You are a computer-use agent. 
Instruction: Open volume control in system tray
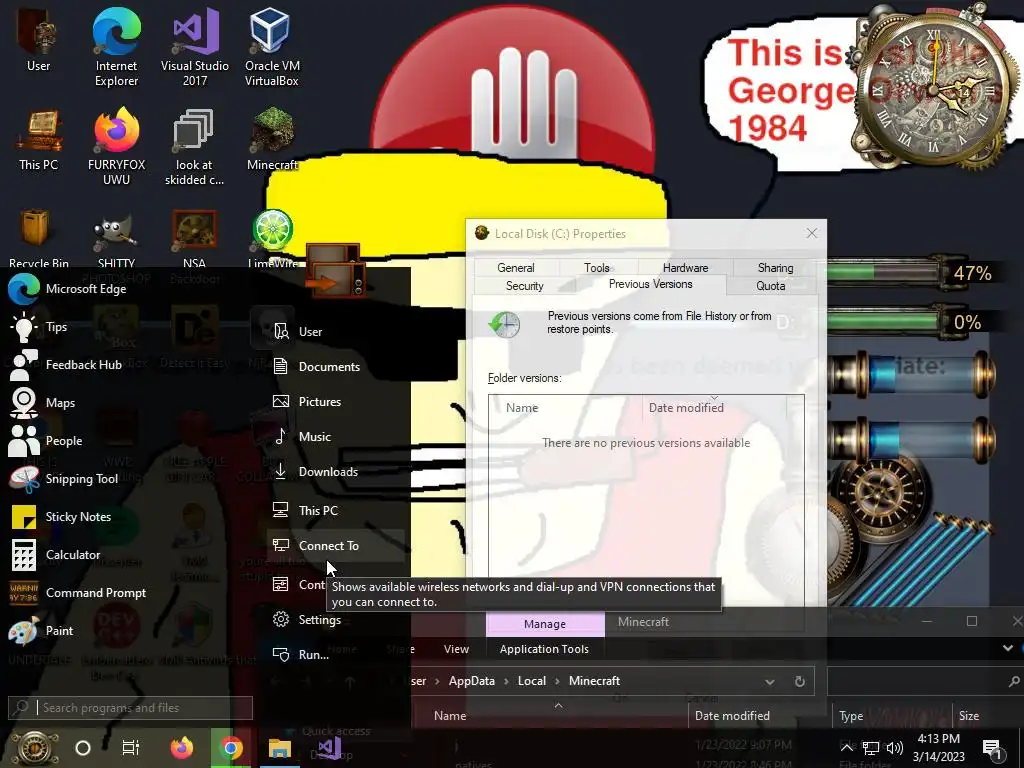(895, 748)
